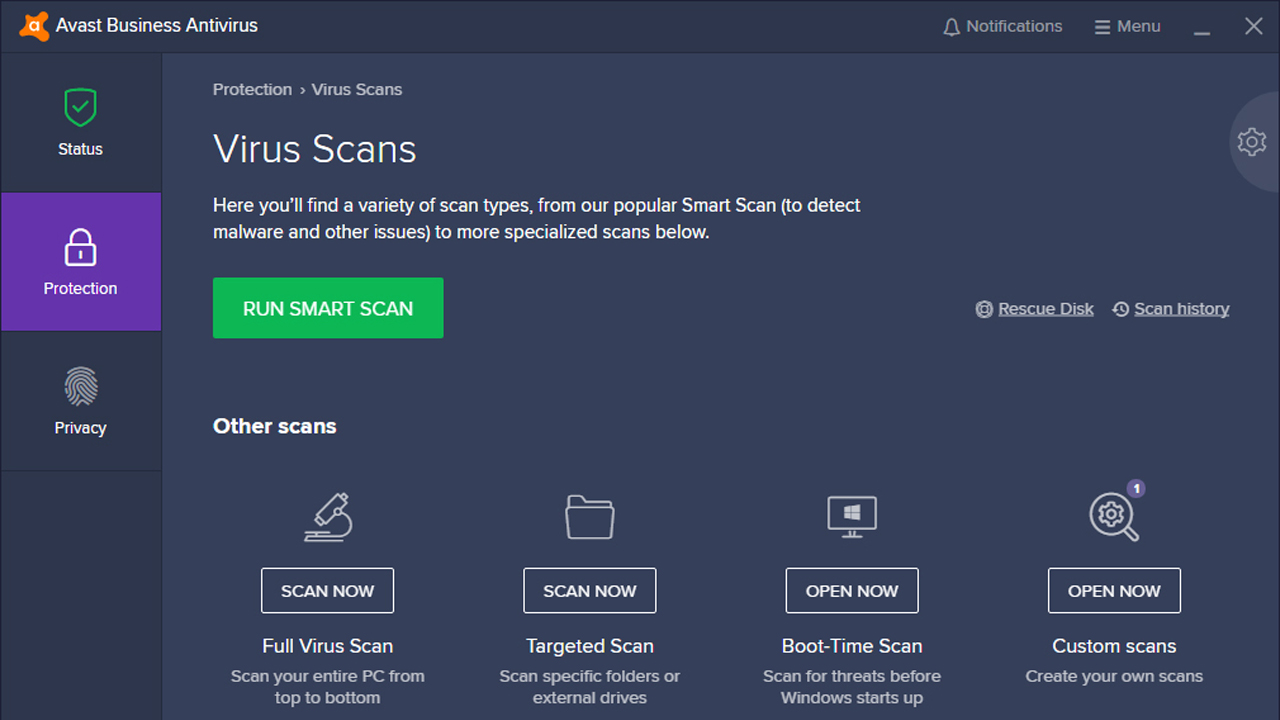The width and height of the screenshot is (1280, 720).
Task: Click the Custom scans magnifier gear icon
Action: click(1113, 518)
